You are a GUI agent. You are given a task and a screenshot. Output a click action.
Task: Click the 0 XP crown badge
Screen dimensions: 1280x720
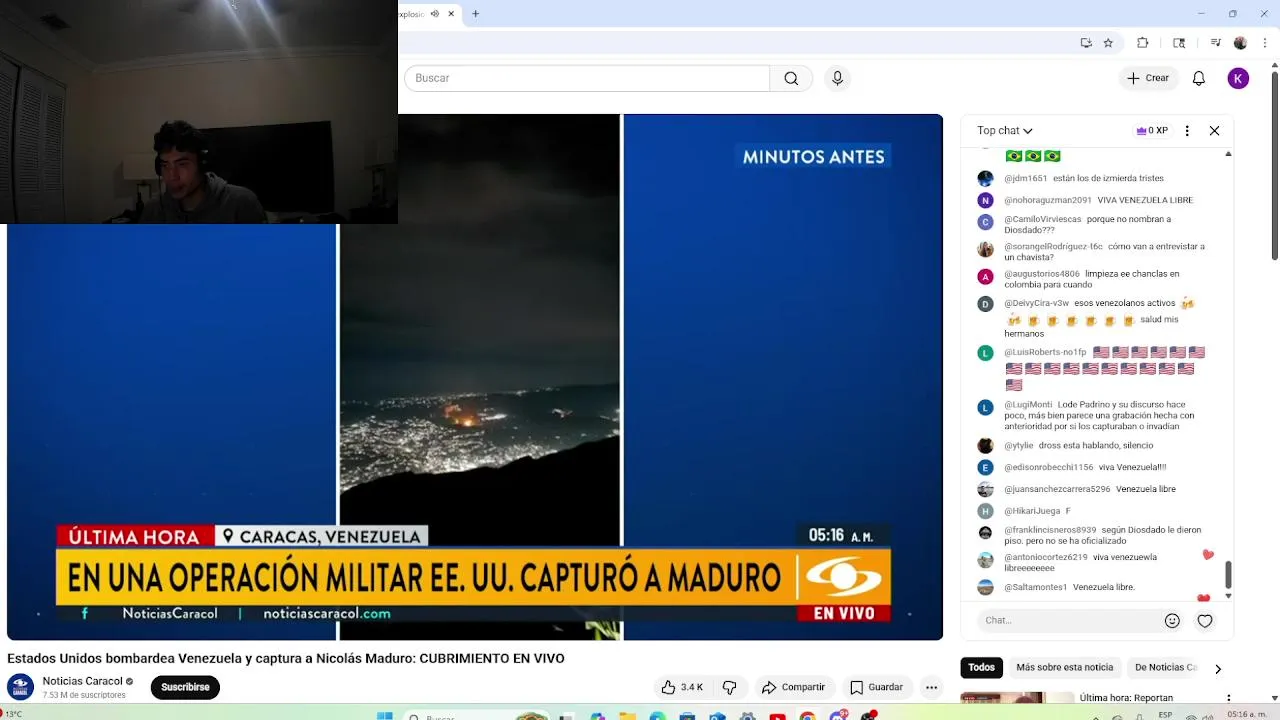[1152, 130]
